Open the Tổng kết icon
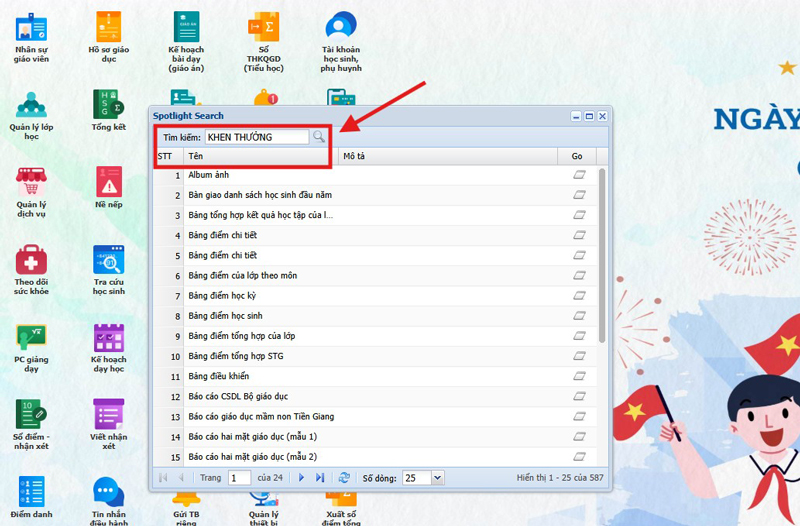800x526 pixels. coord(109,110)
